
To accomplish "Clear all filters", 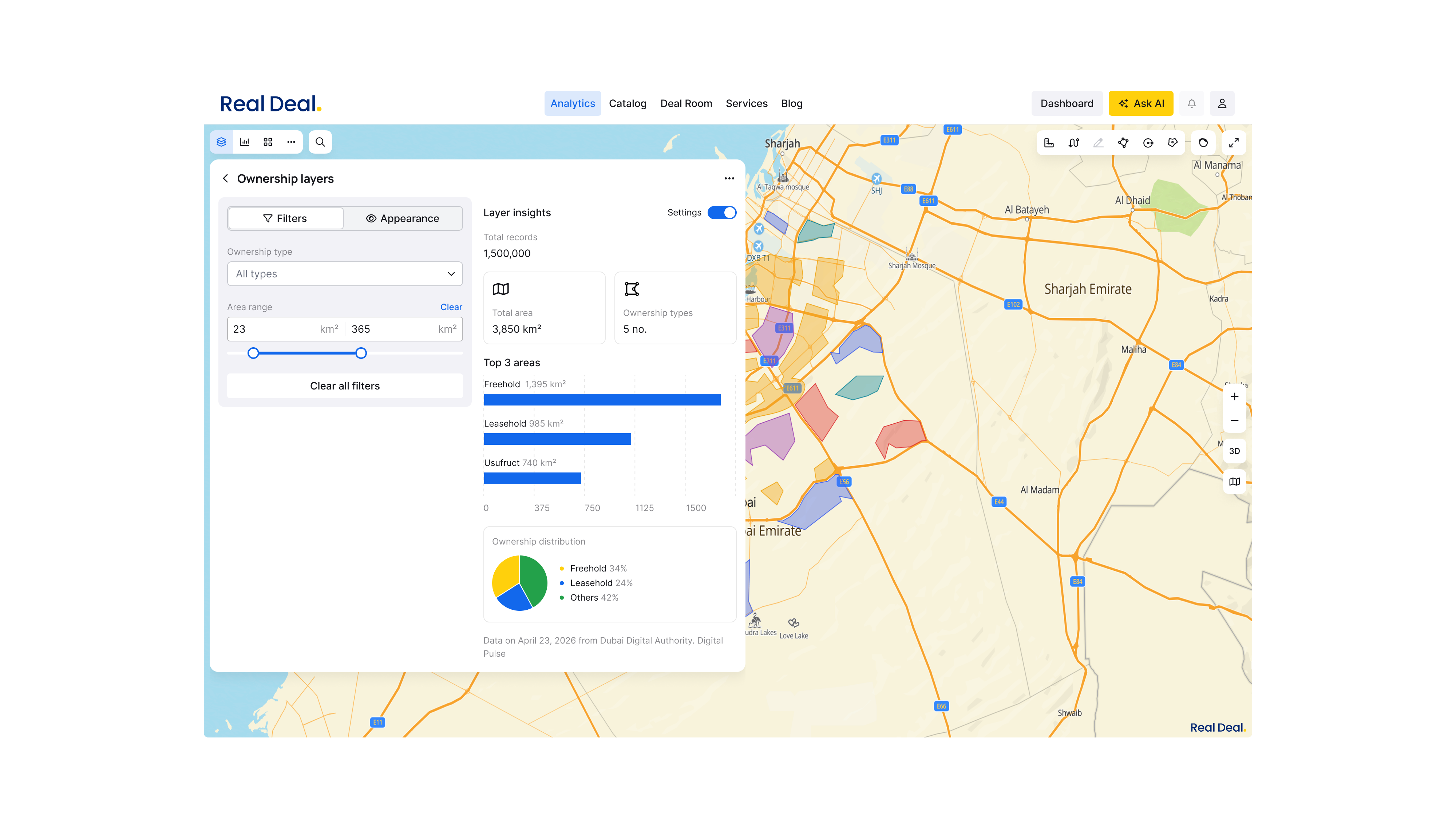I will point(345,386).
